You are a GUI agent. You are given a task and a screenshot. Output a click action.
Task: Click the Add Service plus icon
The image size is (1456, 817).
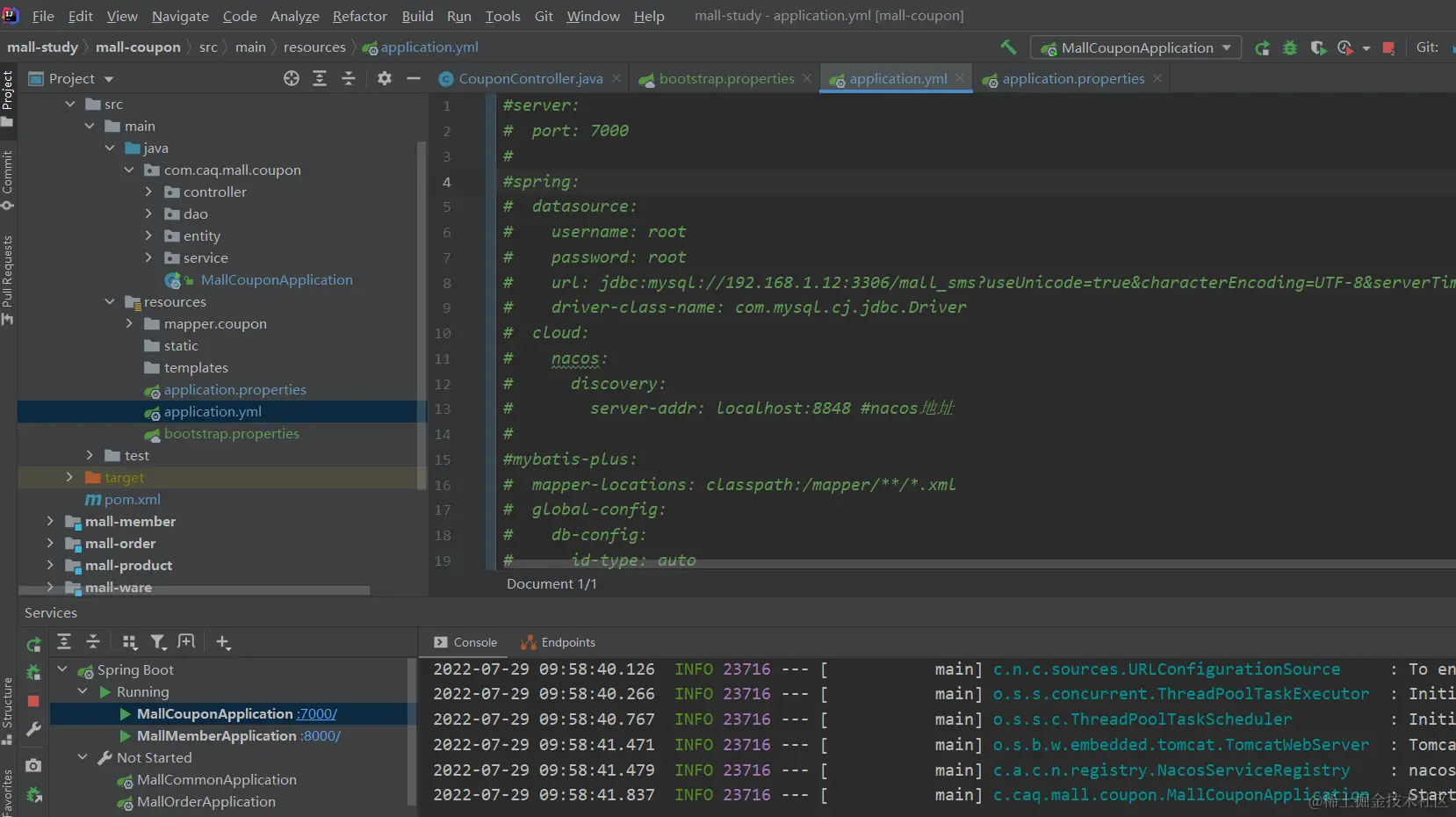click(223, 642)
